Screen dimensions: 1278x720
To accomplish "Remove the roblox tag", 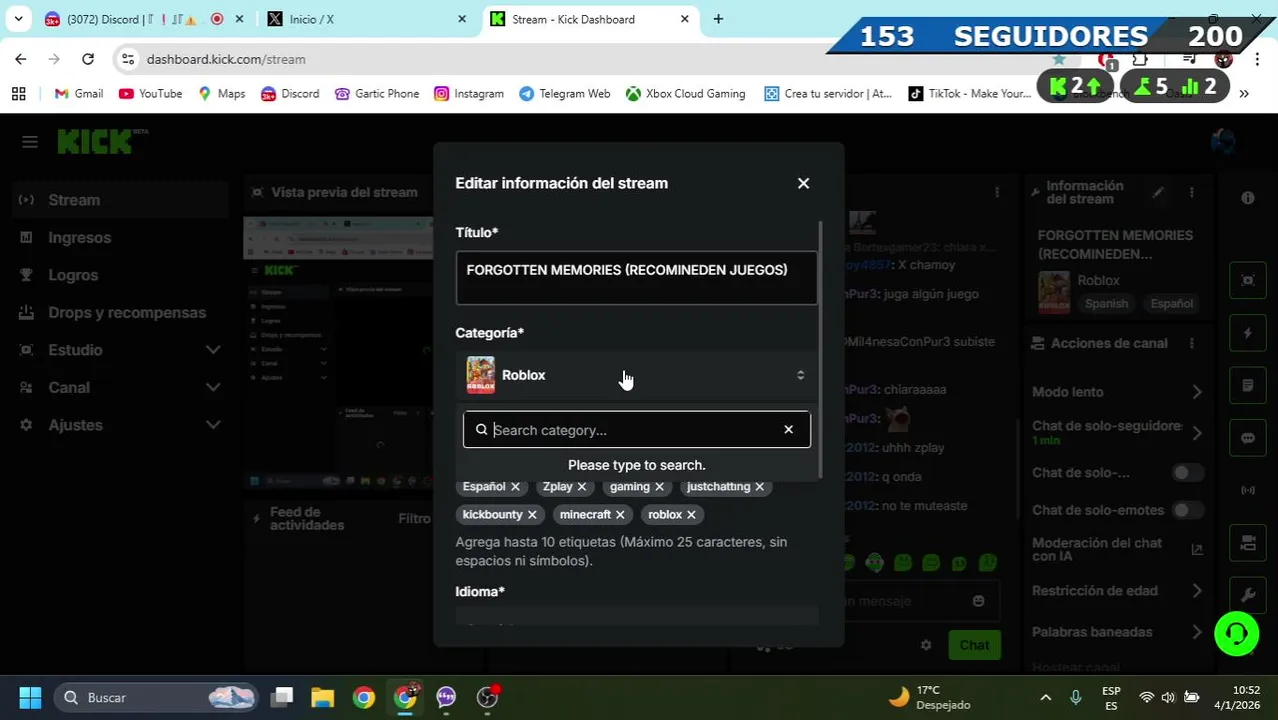I will (691, 515).
